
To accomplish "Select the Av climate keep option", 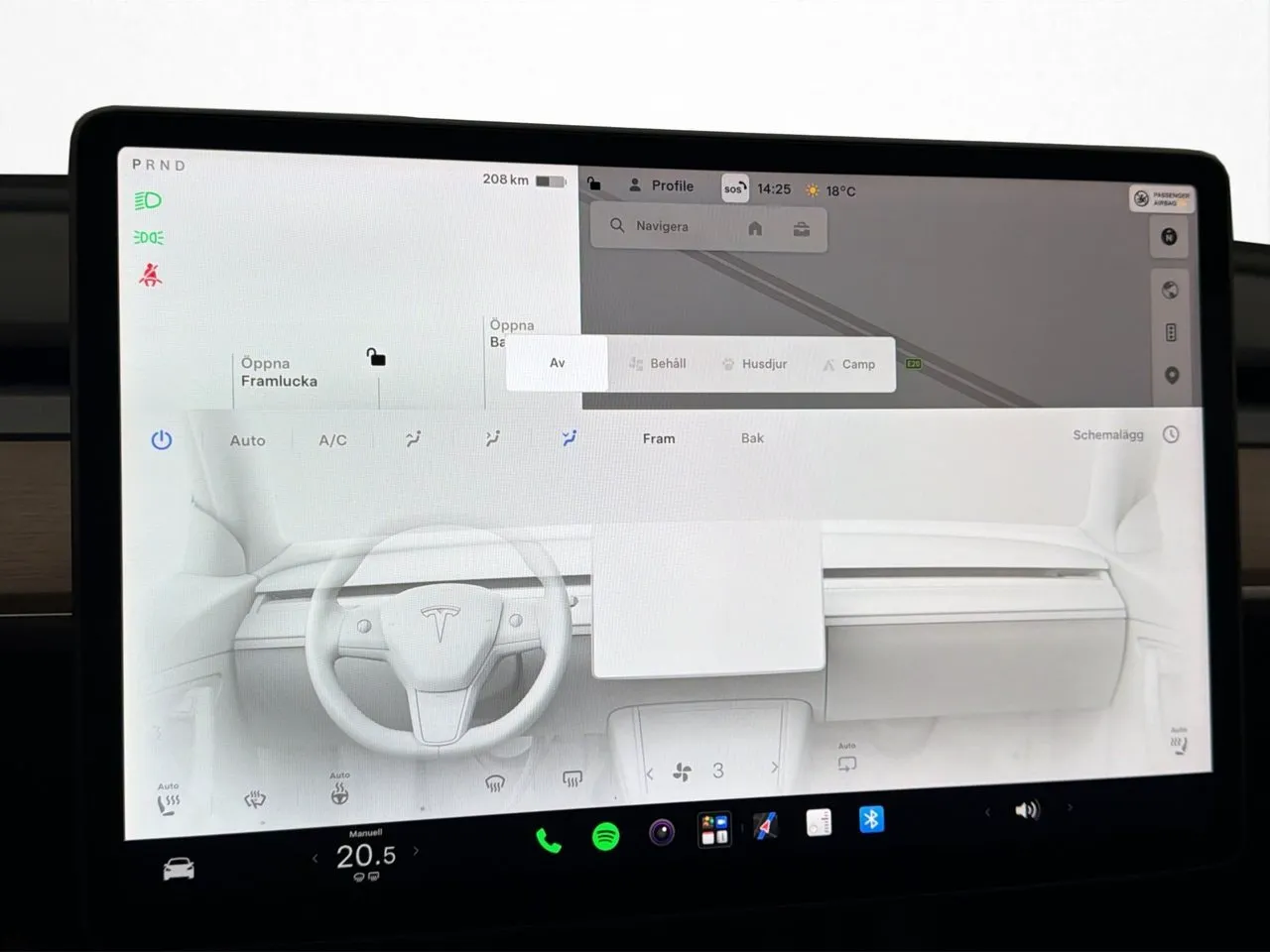I will click(557, 363).
